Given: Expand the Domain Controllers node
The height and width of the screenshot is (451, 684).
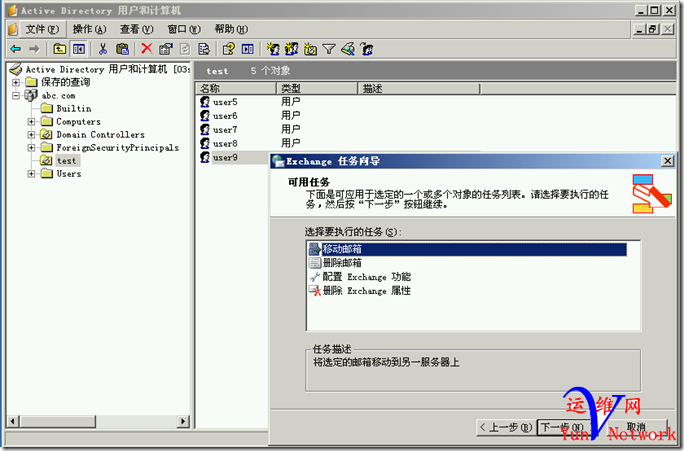Looking at the screenshot, I should point(31,134).
